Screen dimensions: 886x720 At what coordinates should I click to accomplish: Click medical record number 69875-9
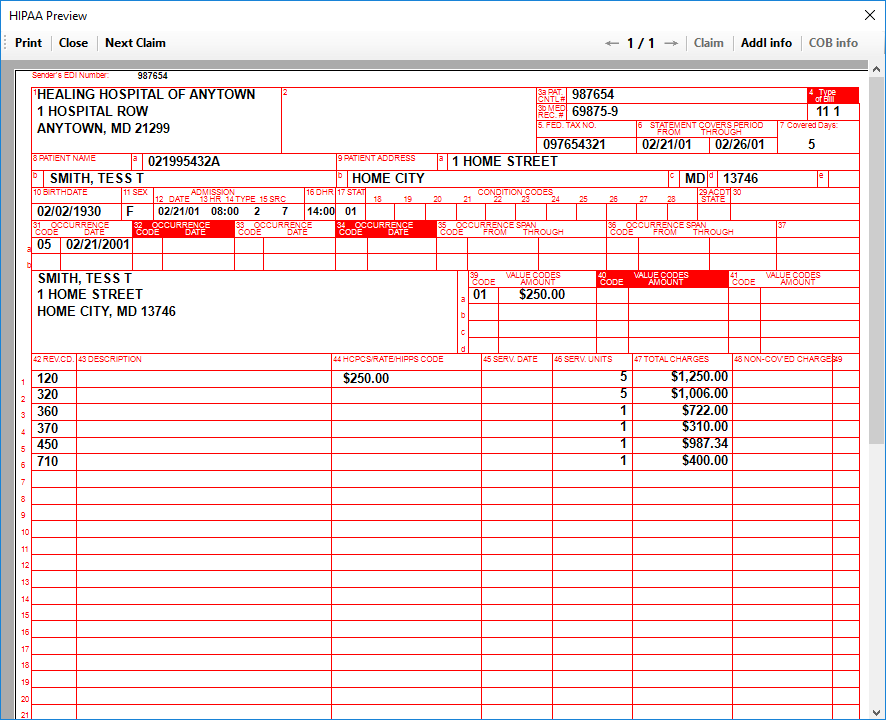[594, 111]
